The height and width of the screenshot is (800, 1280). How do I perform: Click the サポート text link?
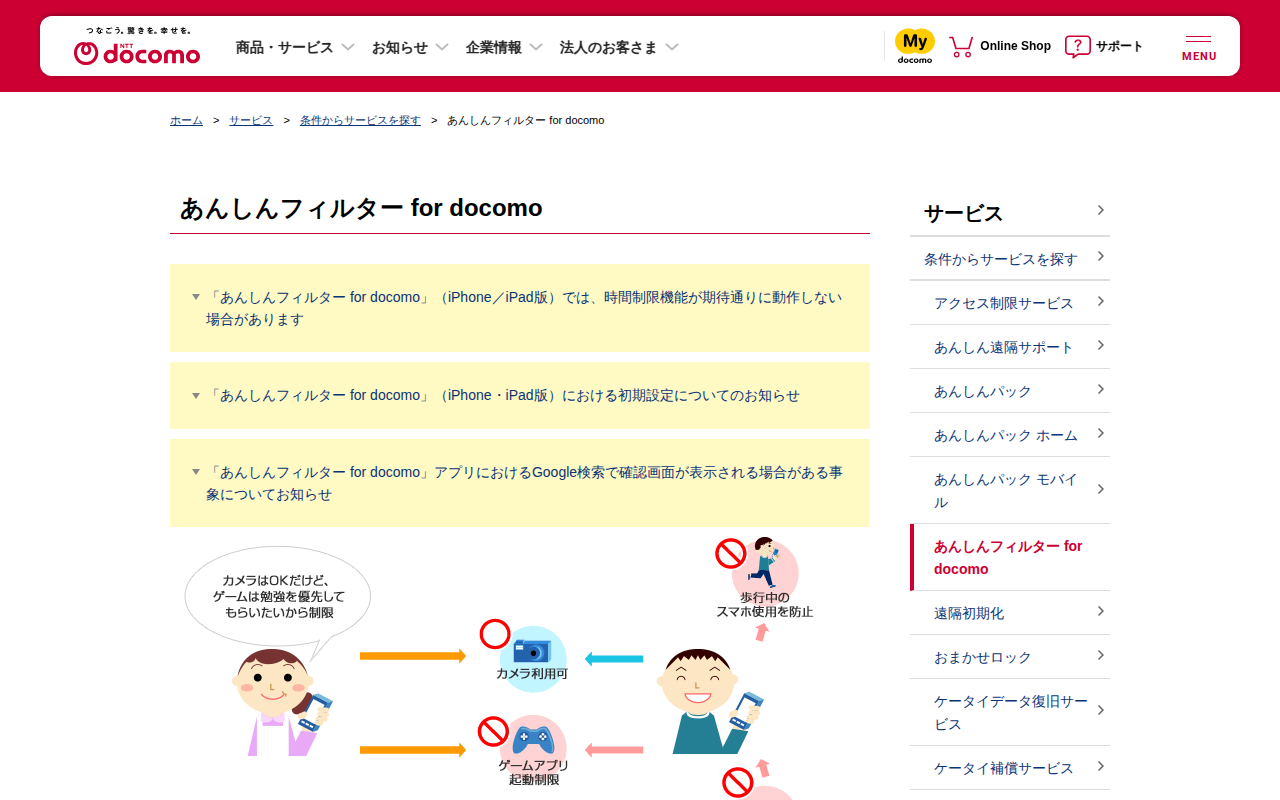coord(1119,46)
